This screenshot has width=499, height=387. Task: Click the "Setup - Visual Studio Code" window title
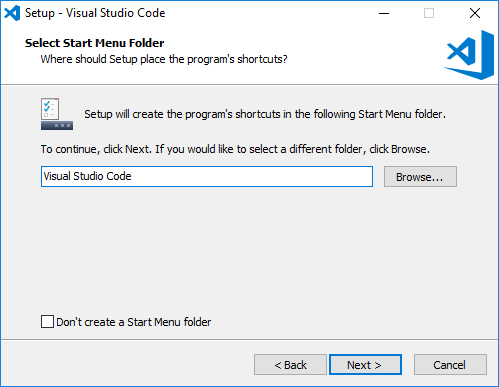click(x=95, y=13)
